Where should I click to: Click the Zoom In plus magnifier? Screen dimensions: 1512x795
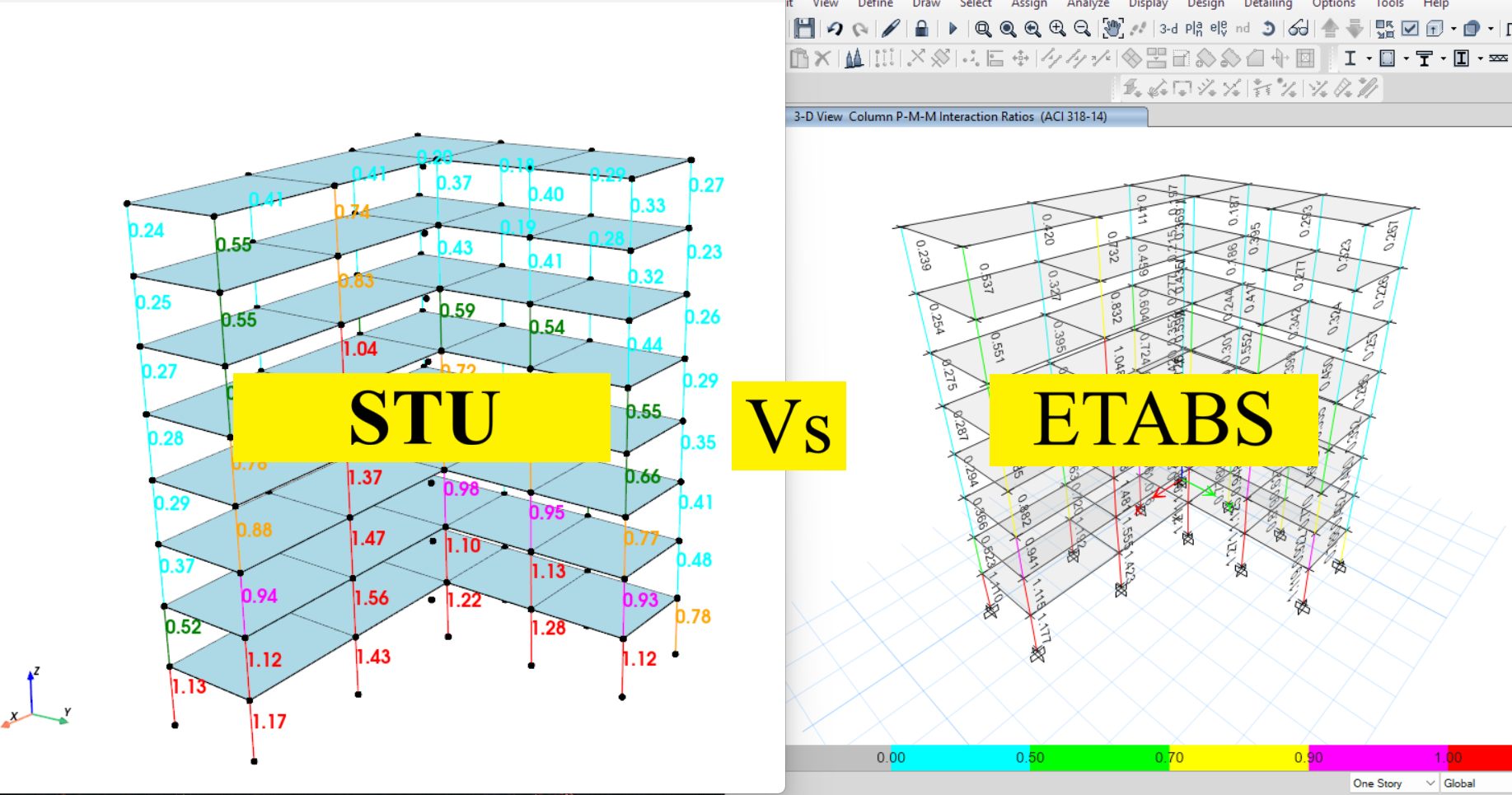click(1057, 29)
